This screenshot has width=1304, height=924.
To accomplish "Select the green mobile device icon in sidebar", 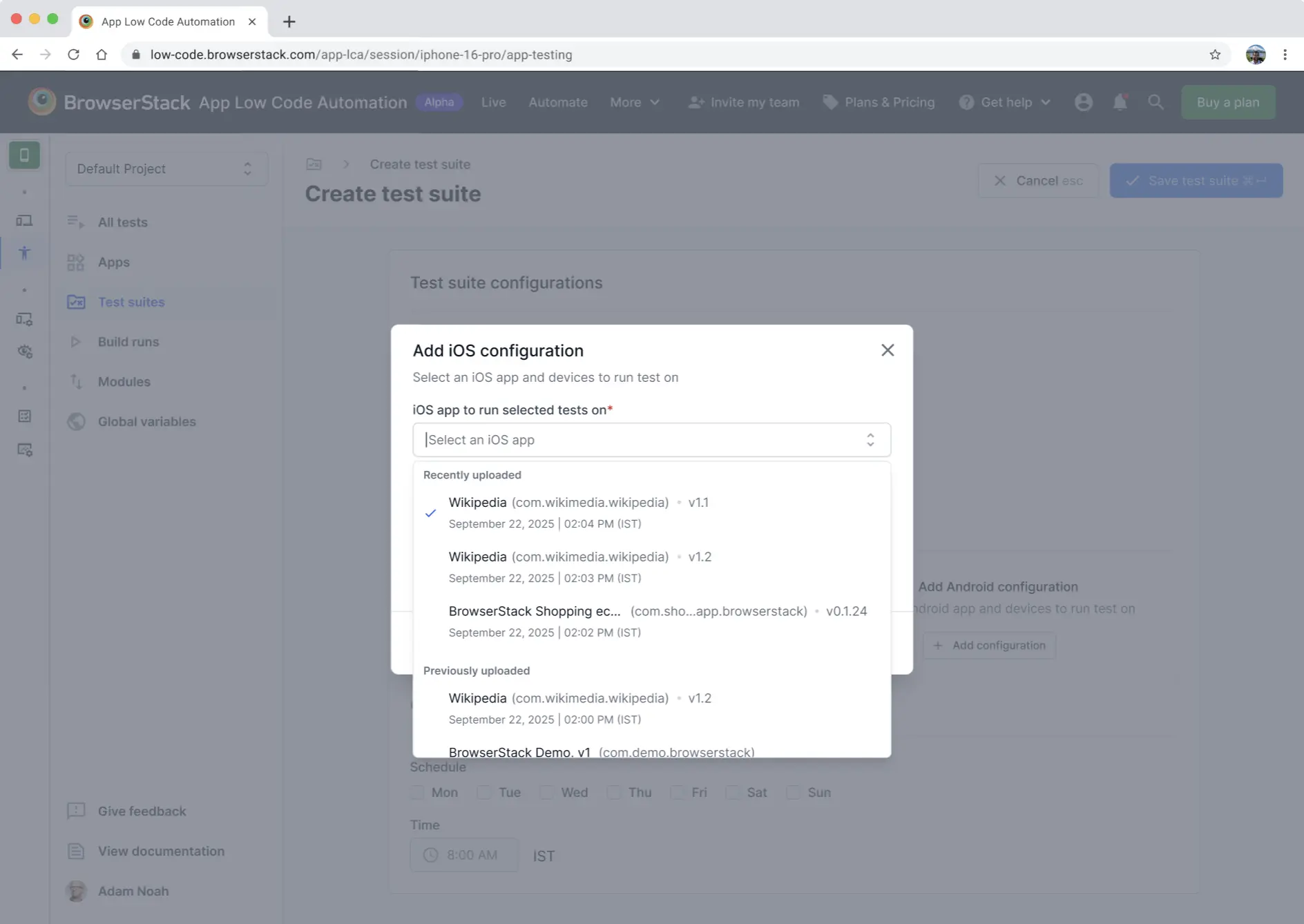I will coord(24,155).
